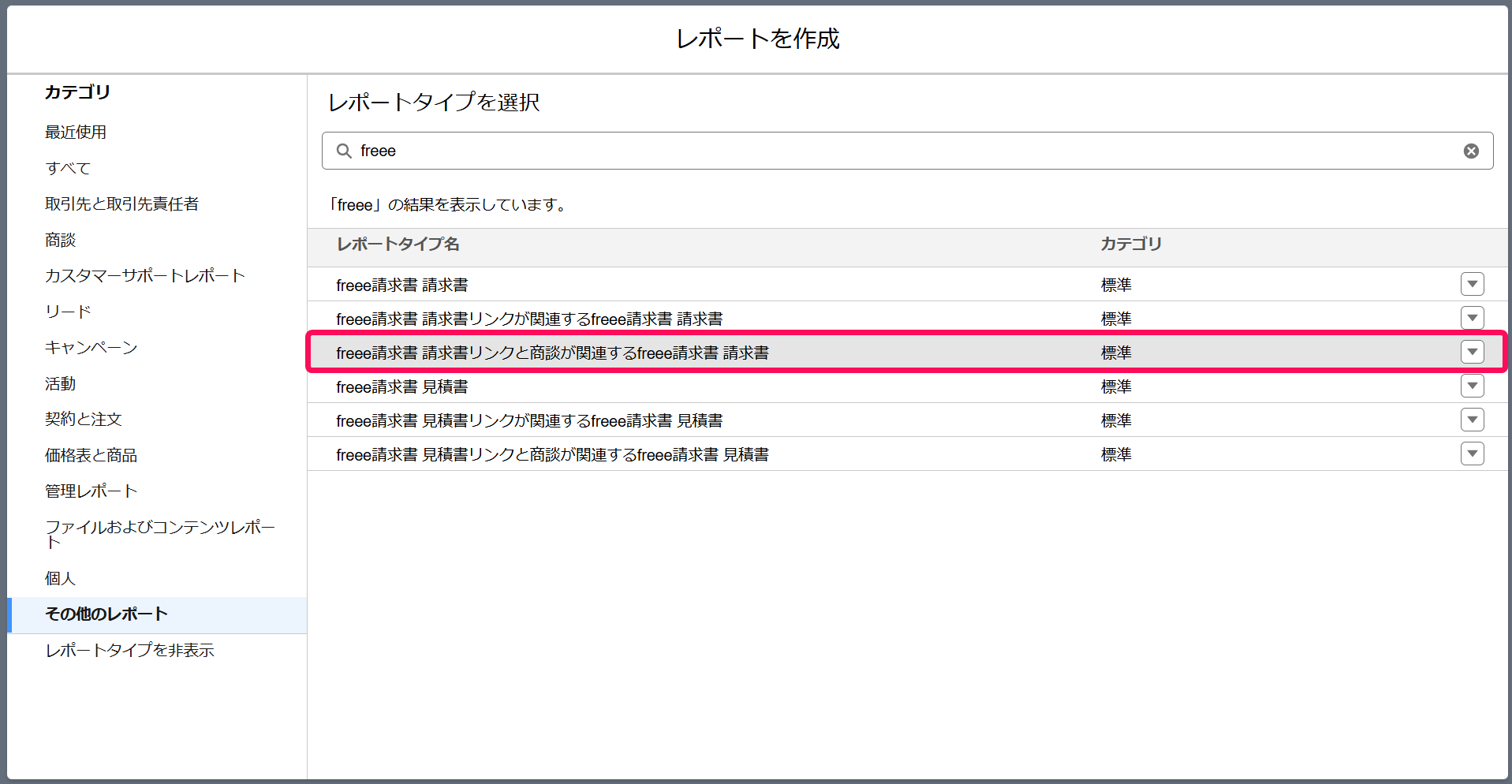Select 契約と注文 category
The height and width of the screenshot is (784, 1512).
click(83, 419)
